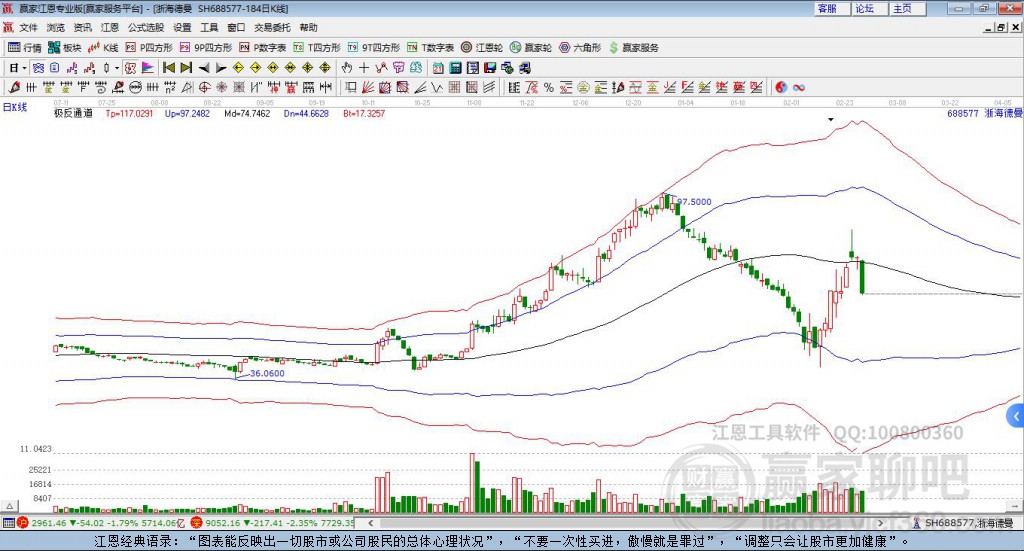Step chart left with black left arrow
The image size is (1024, 551).
pyautogui.click(x=204, y=68)
